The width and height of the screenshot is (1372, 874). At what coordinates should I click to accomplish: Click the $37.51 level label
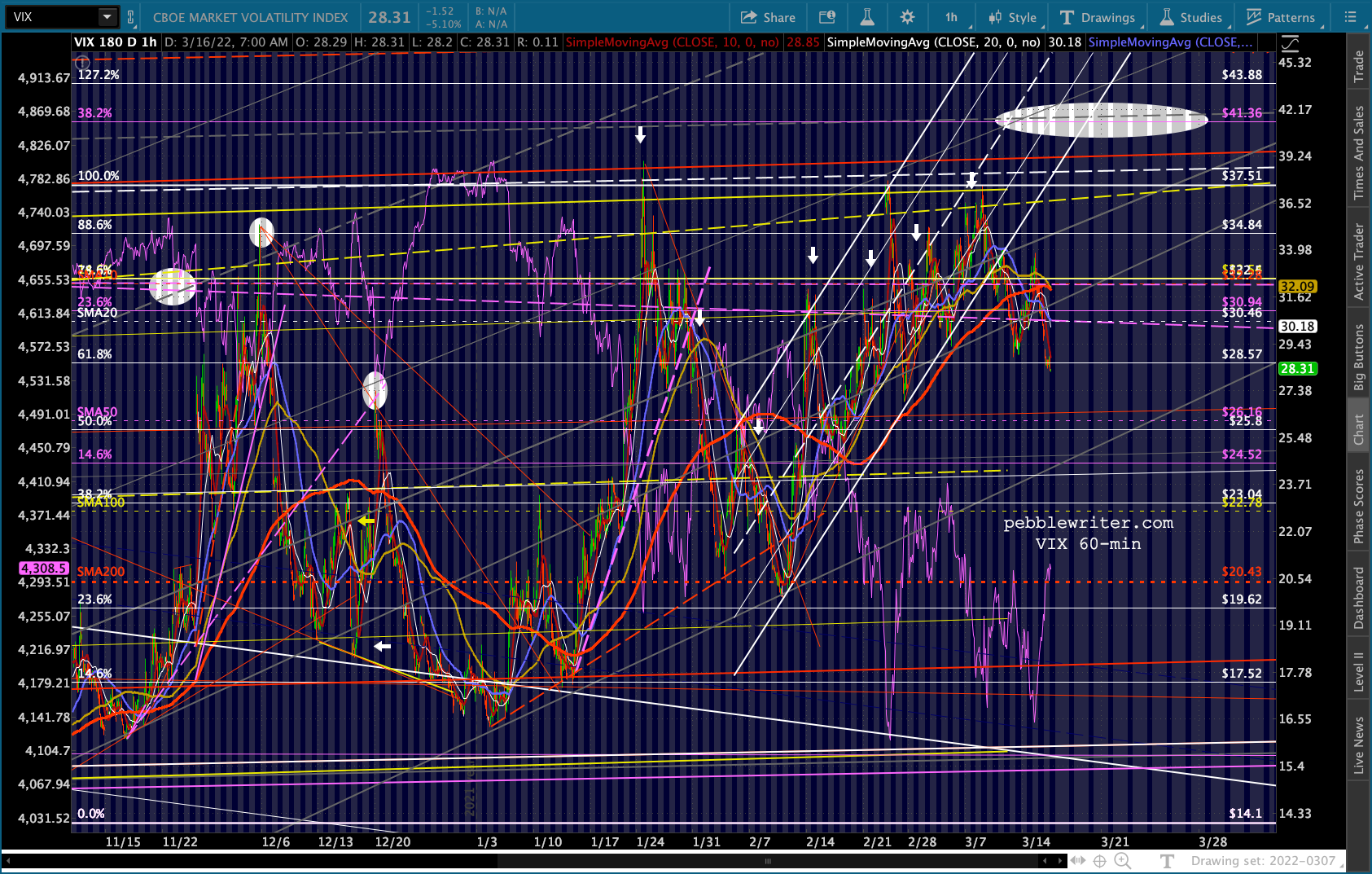click(x=1242, y=176)
